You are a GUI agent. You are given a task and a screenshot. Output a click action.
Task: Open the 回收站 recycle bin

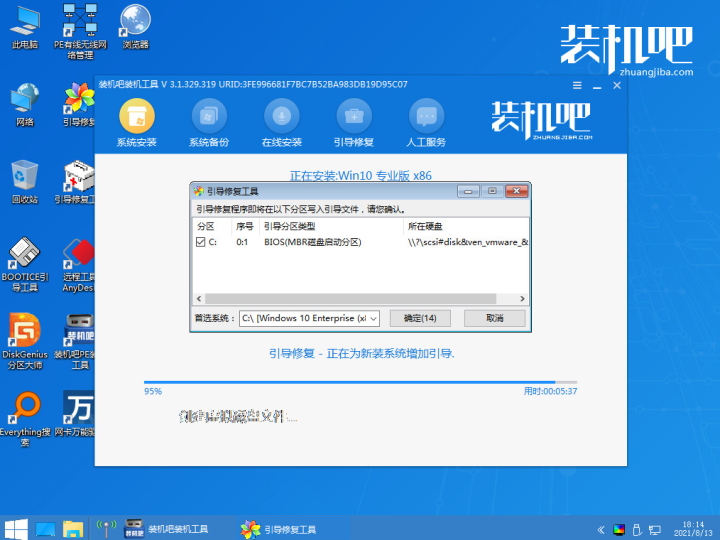25,182
